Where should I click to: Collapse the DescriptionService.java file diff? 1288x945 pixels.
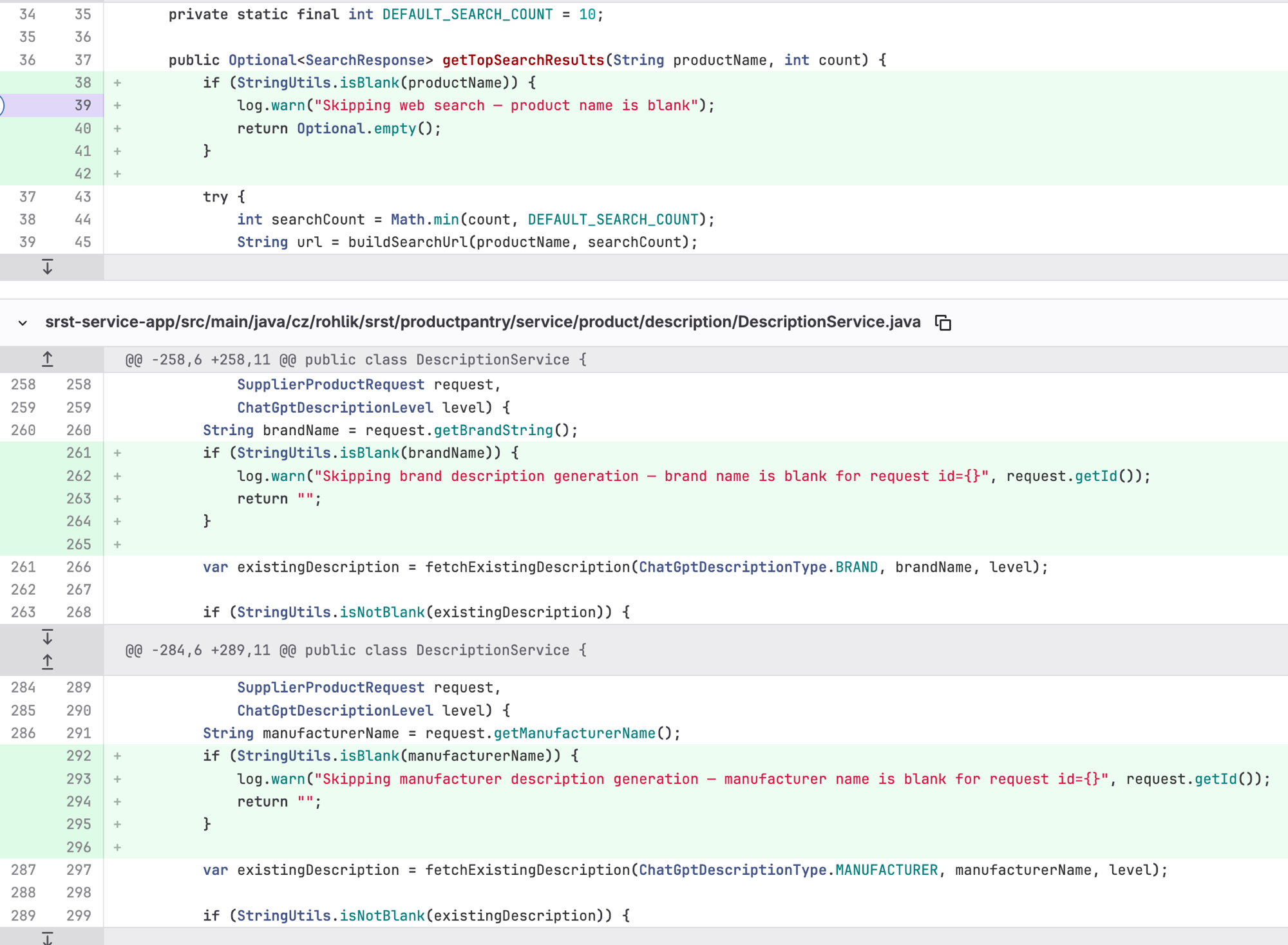[23, 323]
